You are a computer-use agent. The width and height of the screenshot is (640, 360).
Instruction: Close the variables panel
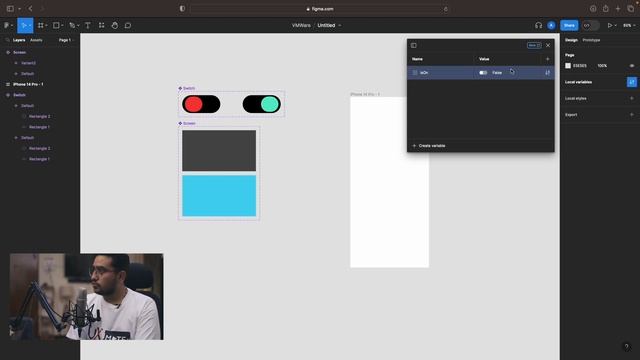point(548,45)
